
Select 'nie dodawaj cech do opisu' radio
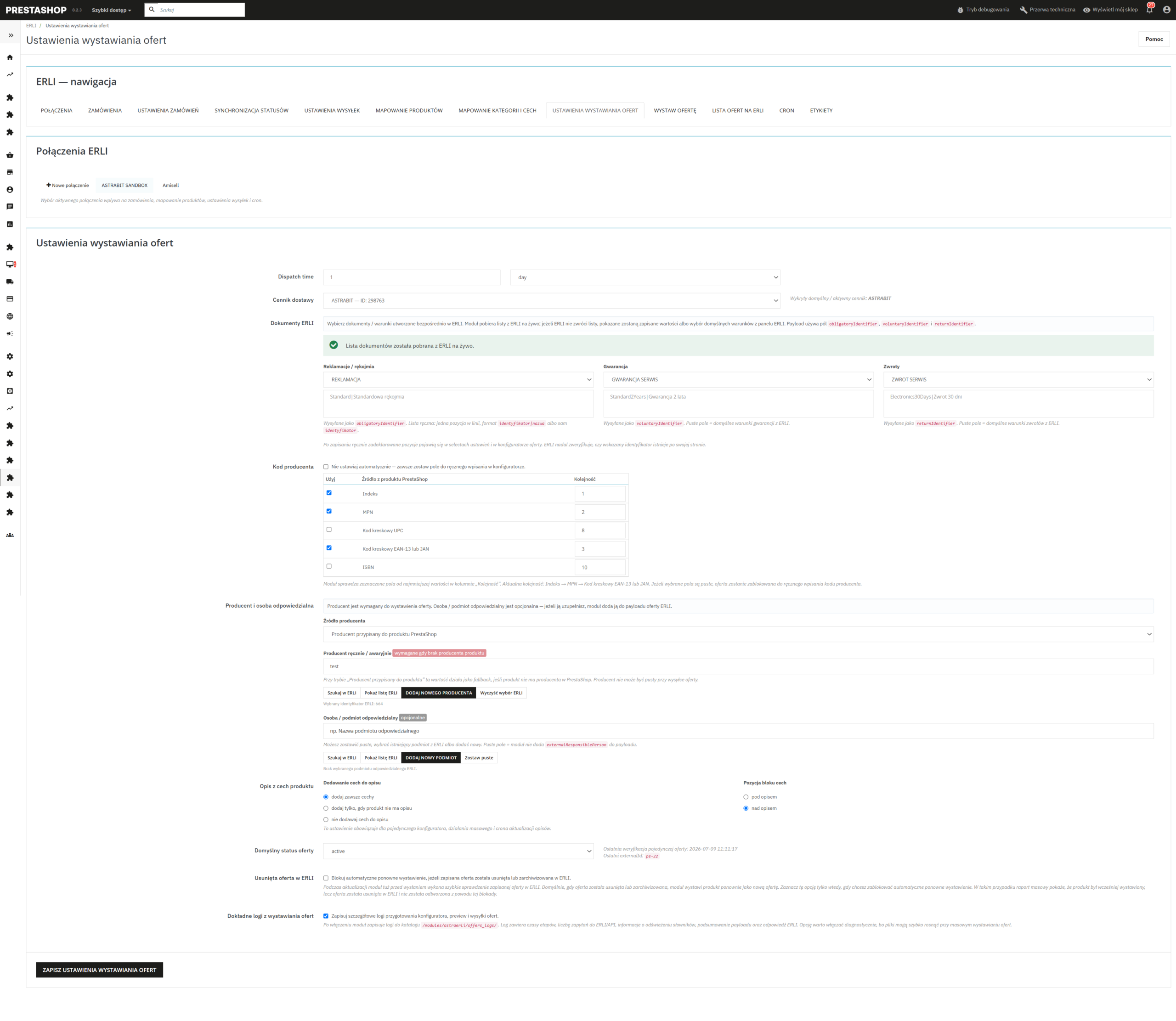[x=326, y=819]
